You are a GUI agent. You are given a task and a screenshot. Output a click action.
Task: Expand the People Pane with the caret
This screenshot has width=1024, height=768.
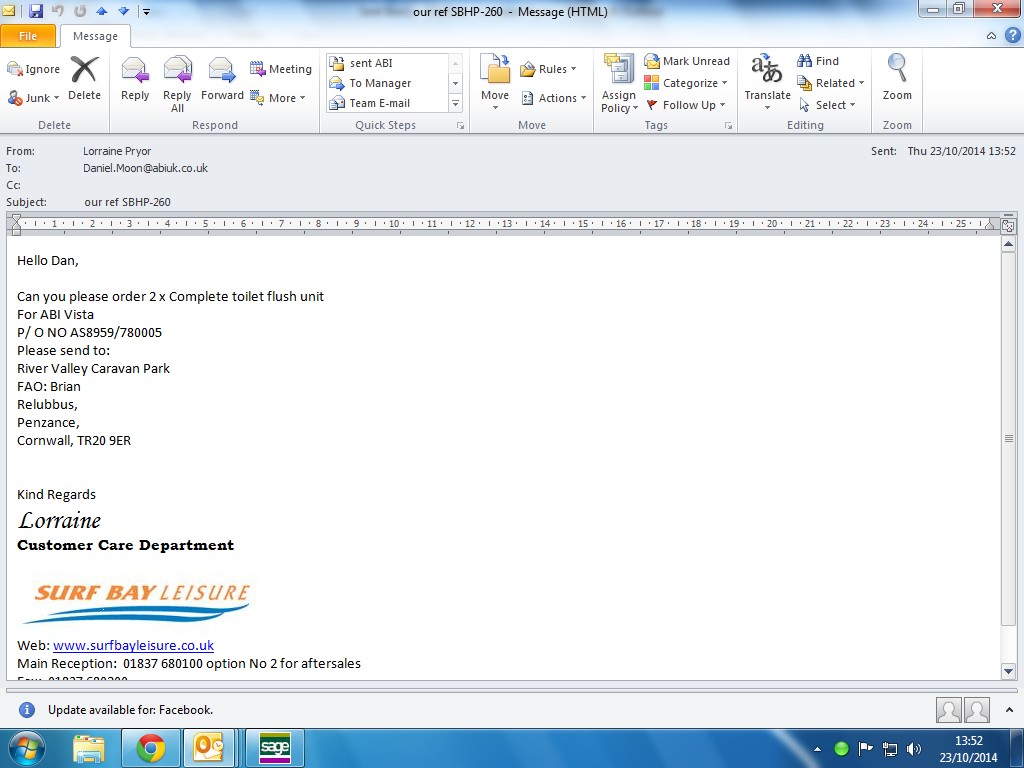tap(1010, 710)
